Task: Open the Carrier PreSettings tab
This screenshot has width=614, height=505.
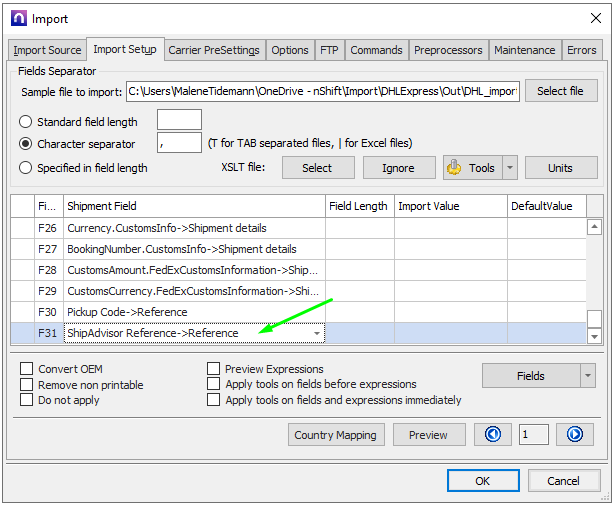Action: coord(214,50)
